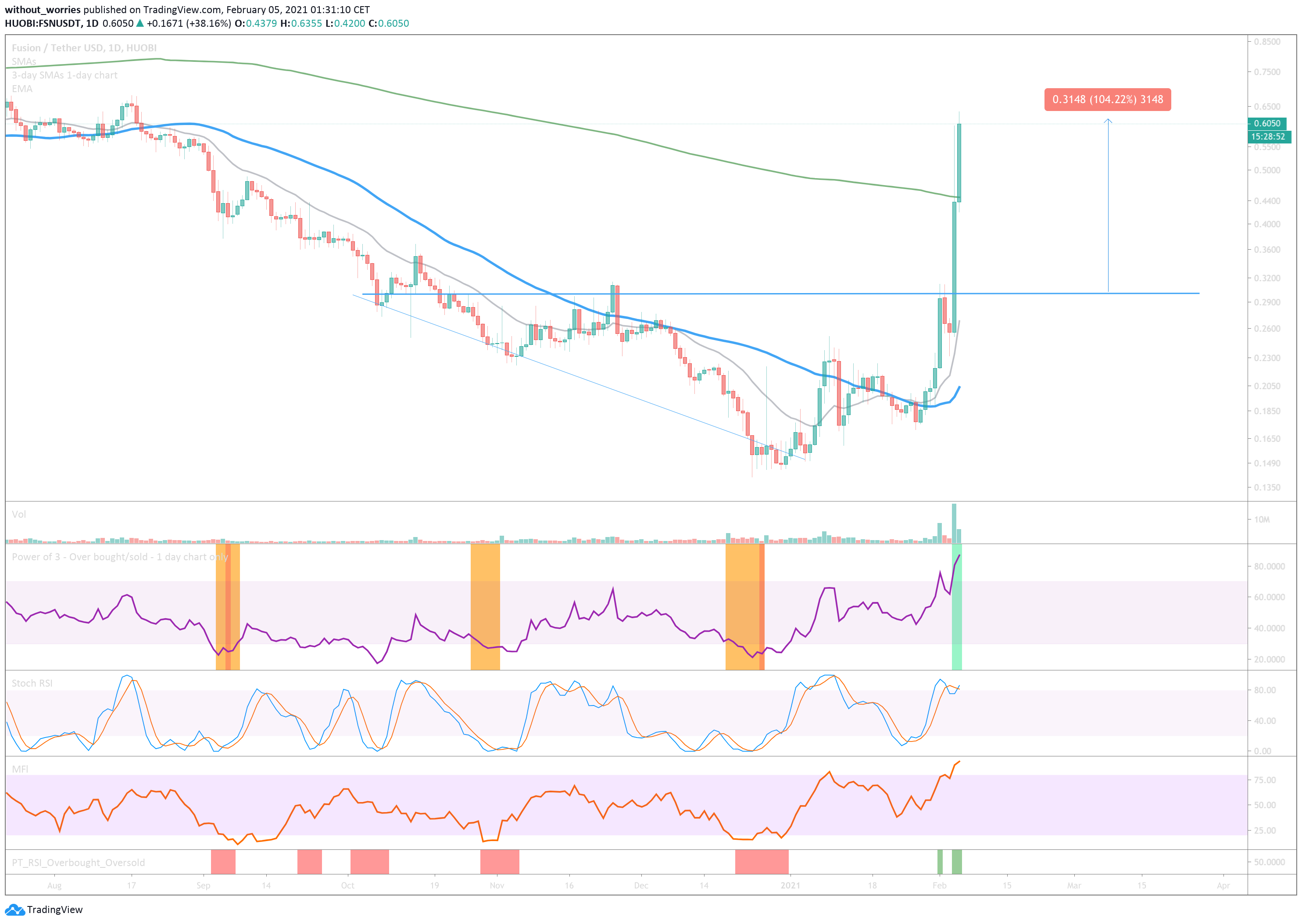
Task: Select the HUOBI:FSNUSDT, 1D symbol text
Action: [x=52, y=23]
